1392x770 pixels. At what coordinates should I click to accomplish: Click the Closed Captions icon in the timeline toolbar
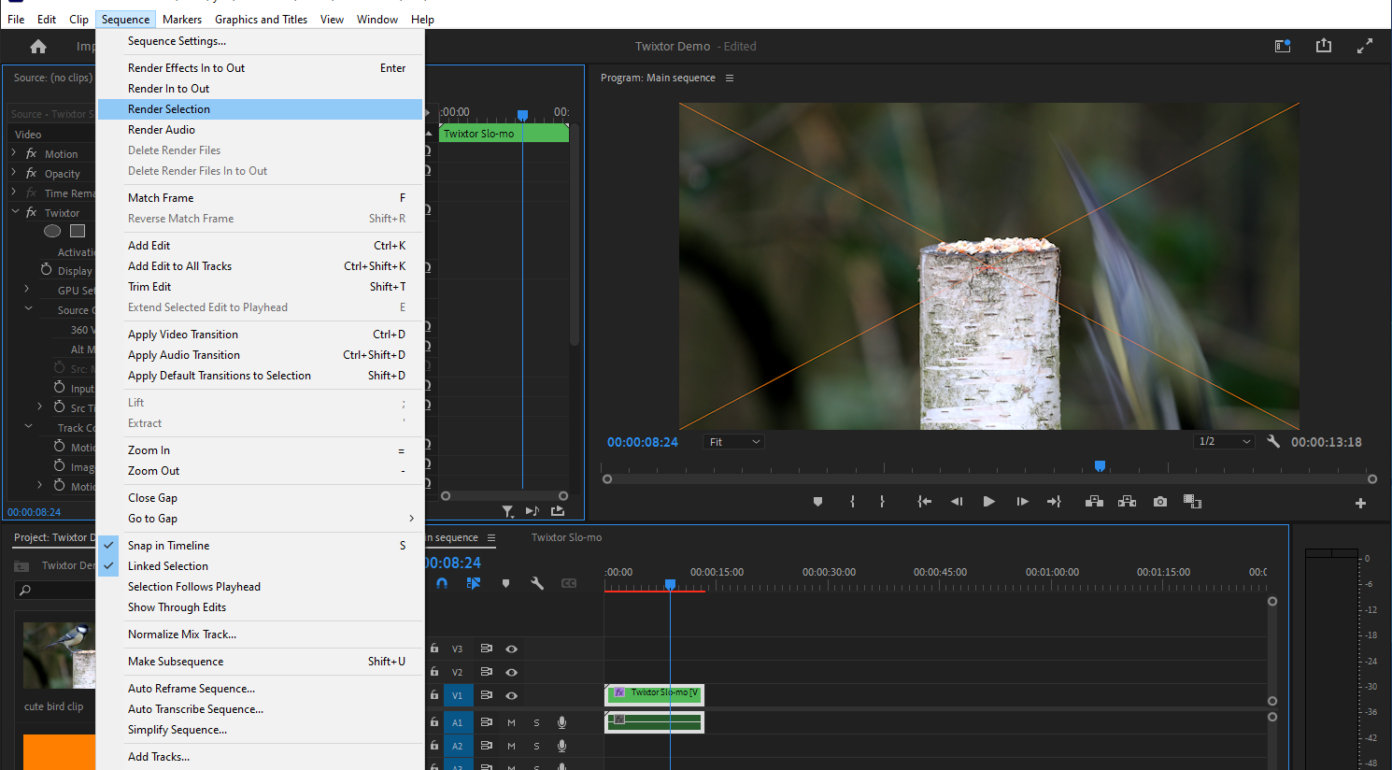click(568, 583)
